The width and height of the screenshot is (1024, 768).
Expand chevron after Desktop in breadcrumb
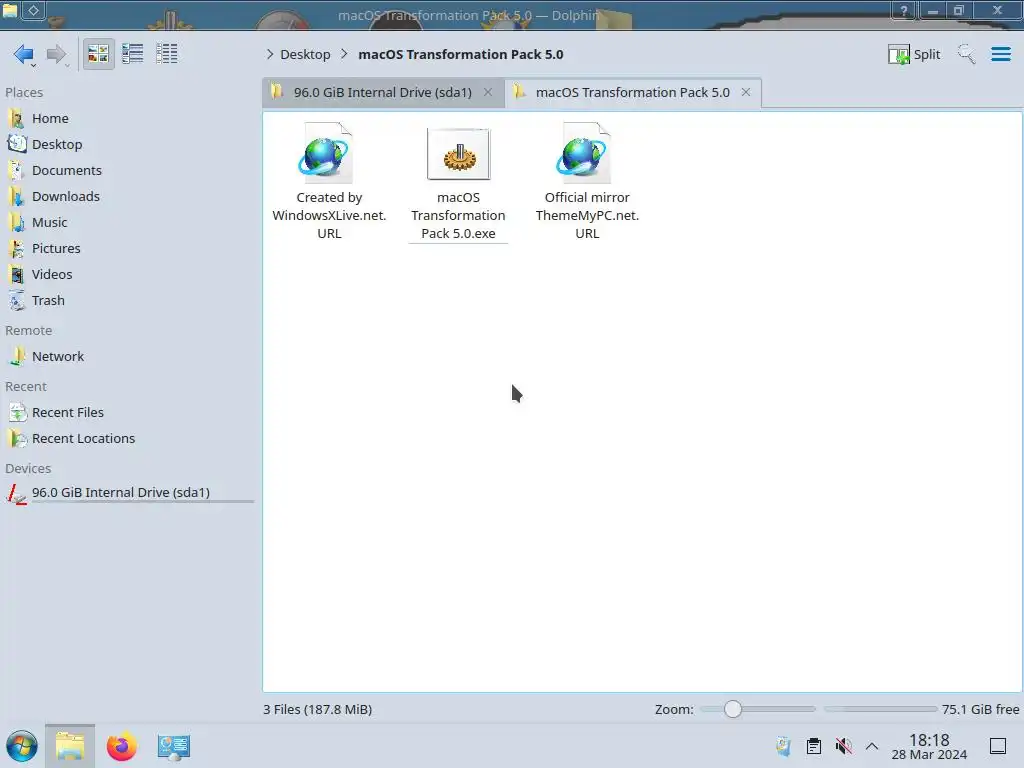coord(344,54)
